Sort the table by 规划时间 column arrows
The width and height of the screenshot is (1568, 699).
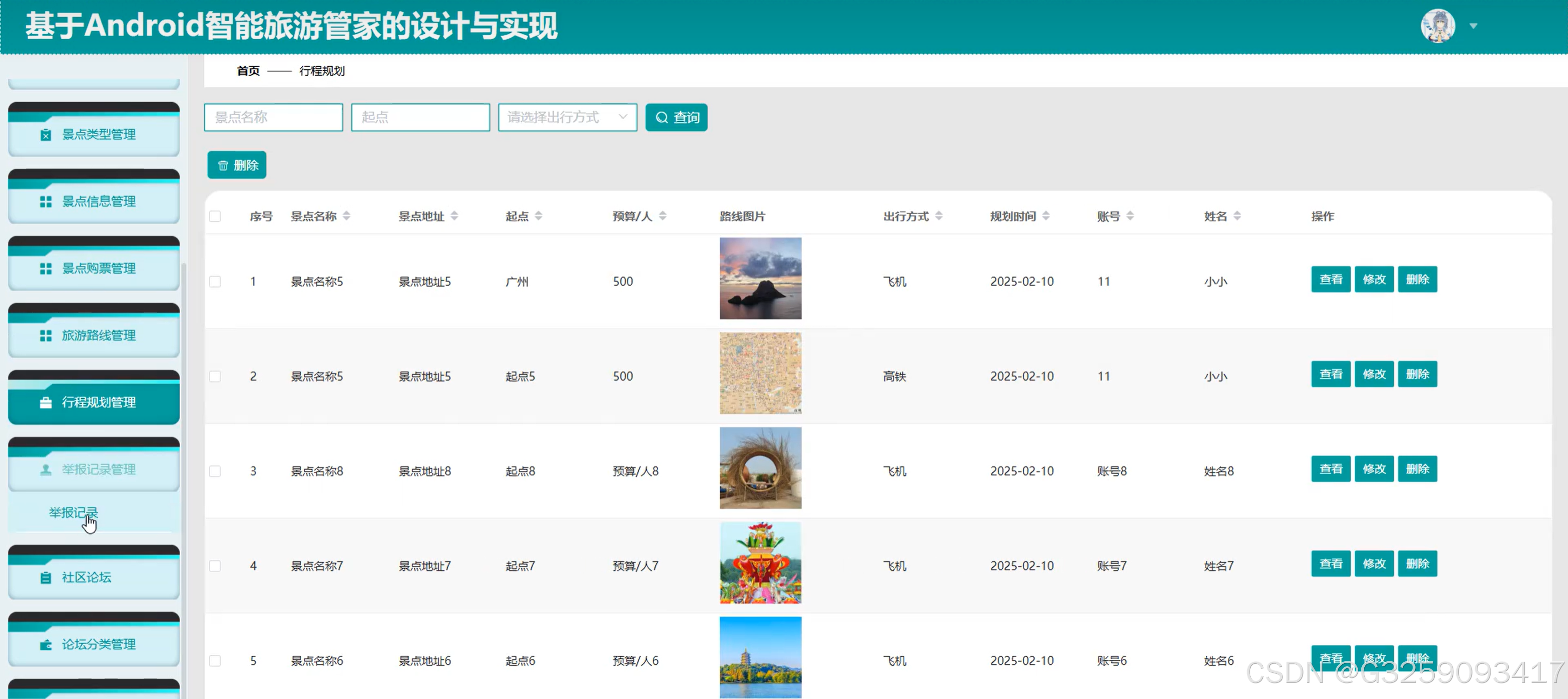click(x=1047, y=216)
